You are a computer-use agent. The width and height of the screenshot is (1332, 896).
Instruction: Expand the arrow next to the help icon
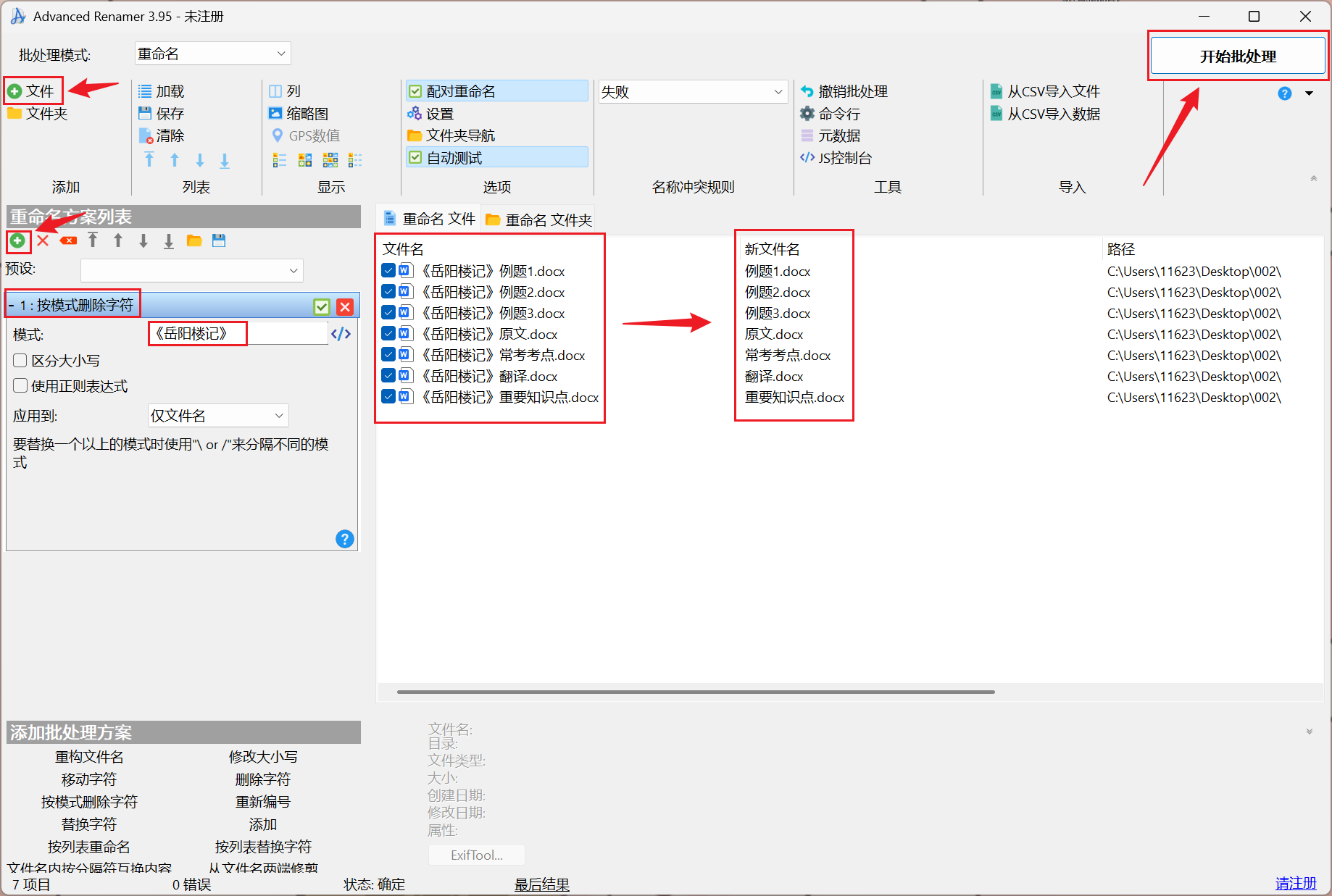(1310, 93)
